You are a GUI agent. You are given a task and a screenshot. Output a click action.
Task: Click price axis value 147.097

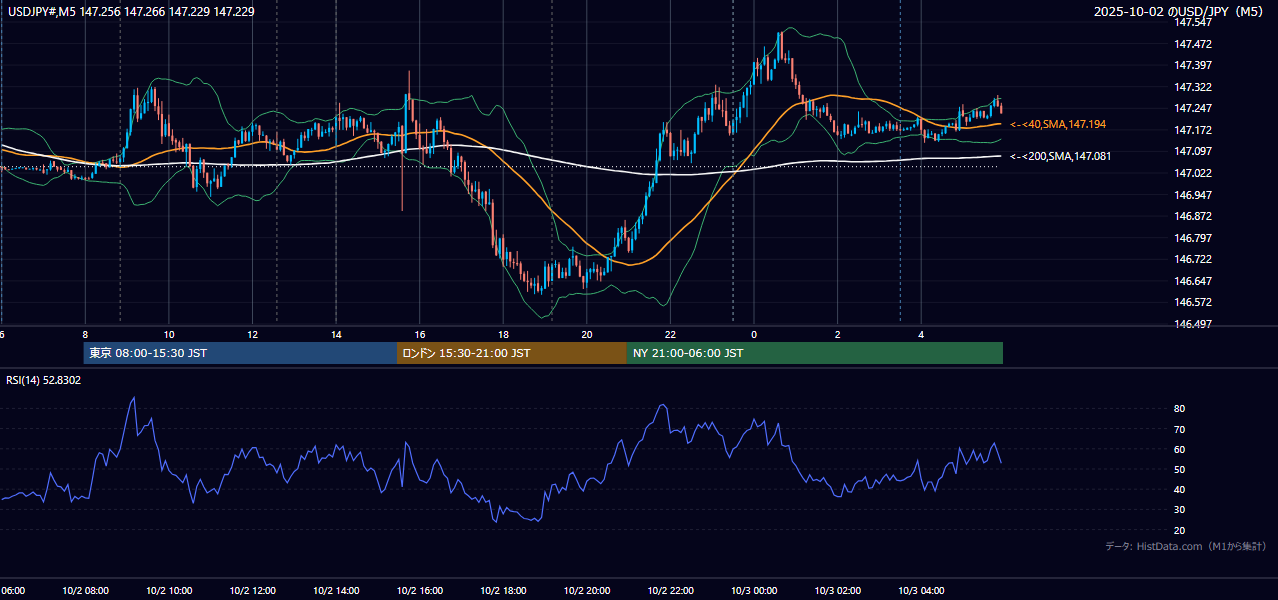pyautogui.click(x=1193, y=151)
